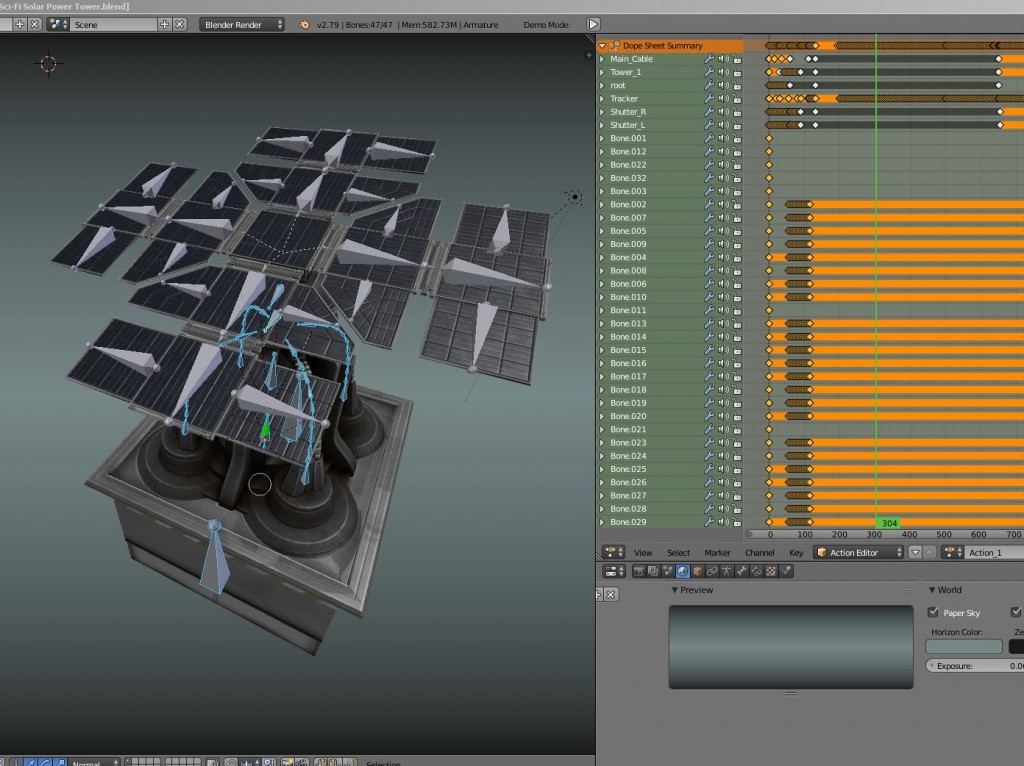This screenshot has height=766, width=1024.
Task: Enable the Paper Sky checkbox
Action: click(934, 612)
